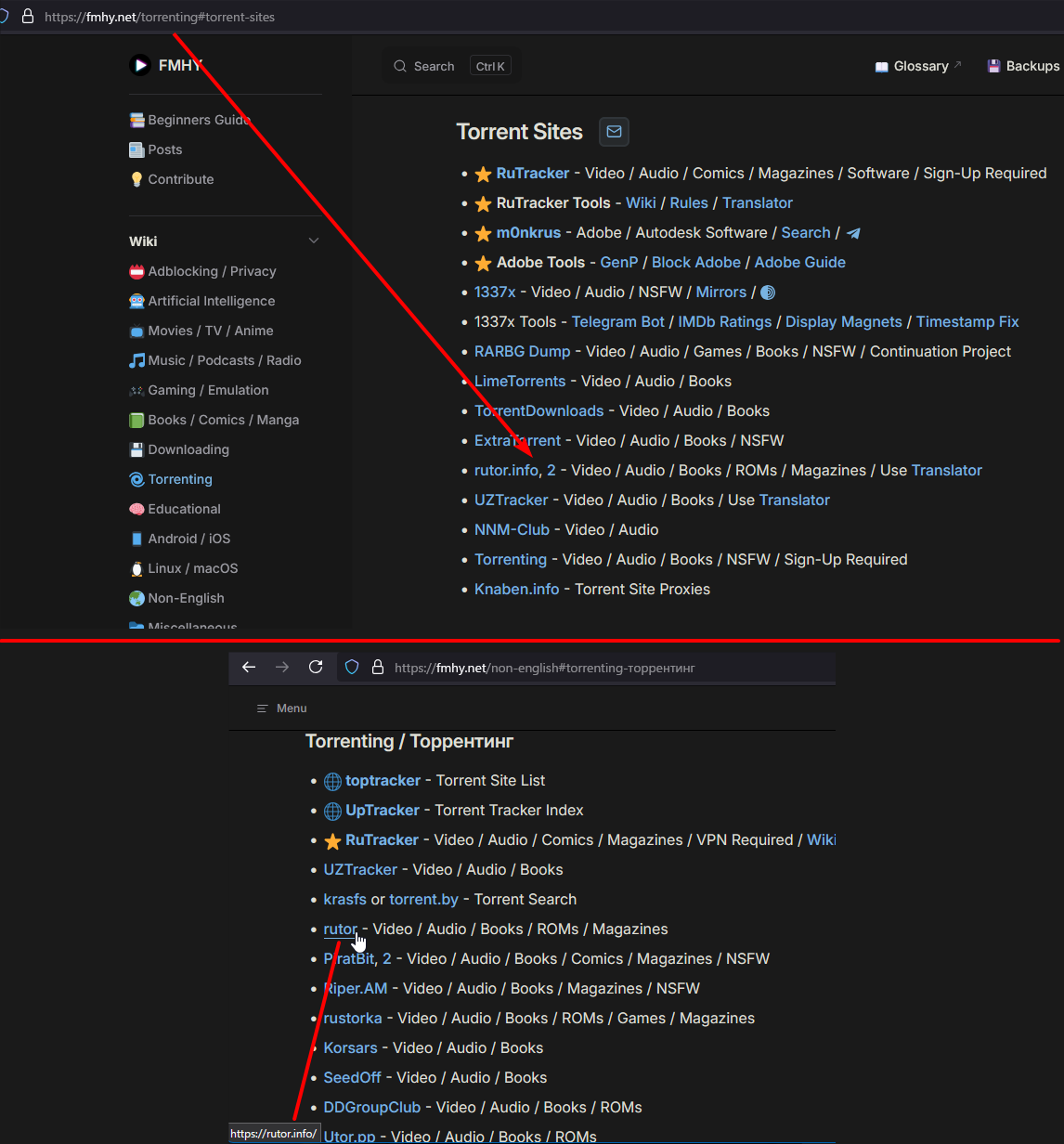Open Books / Comics / Manga page
This screenshot has width=1064, height=1144.
tap(214, 420)
